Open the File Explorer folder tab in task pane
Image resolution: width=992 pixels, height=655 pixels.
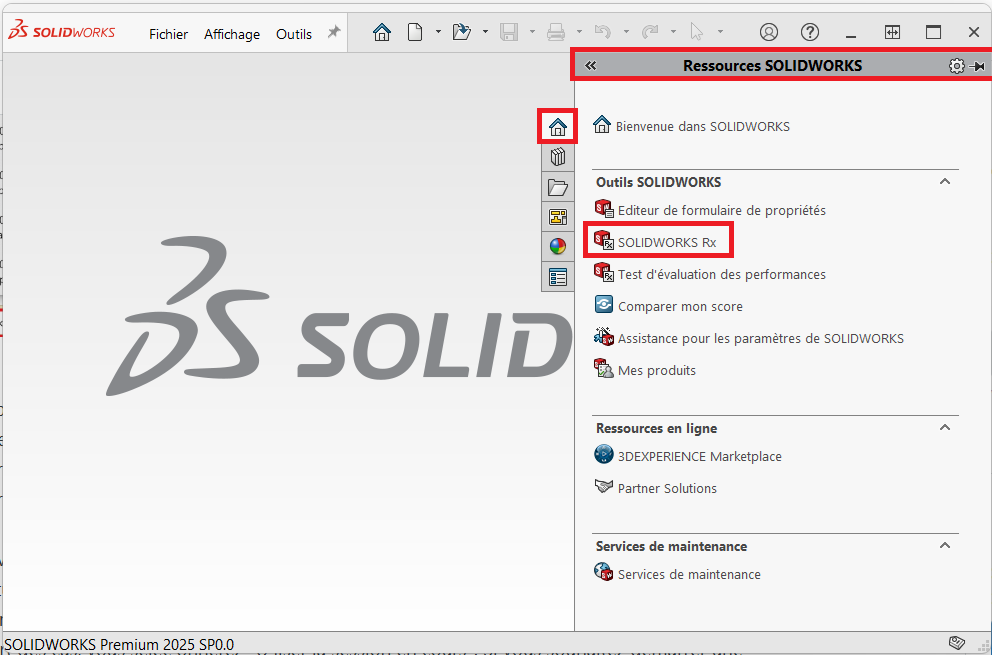coord(557,187)
